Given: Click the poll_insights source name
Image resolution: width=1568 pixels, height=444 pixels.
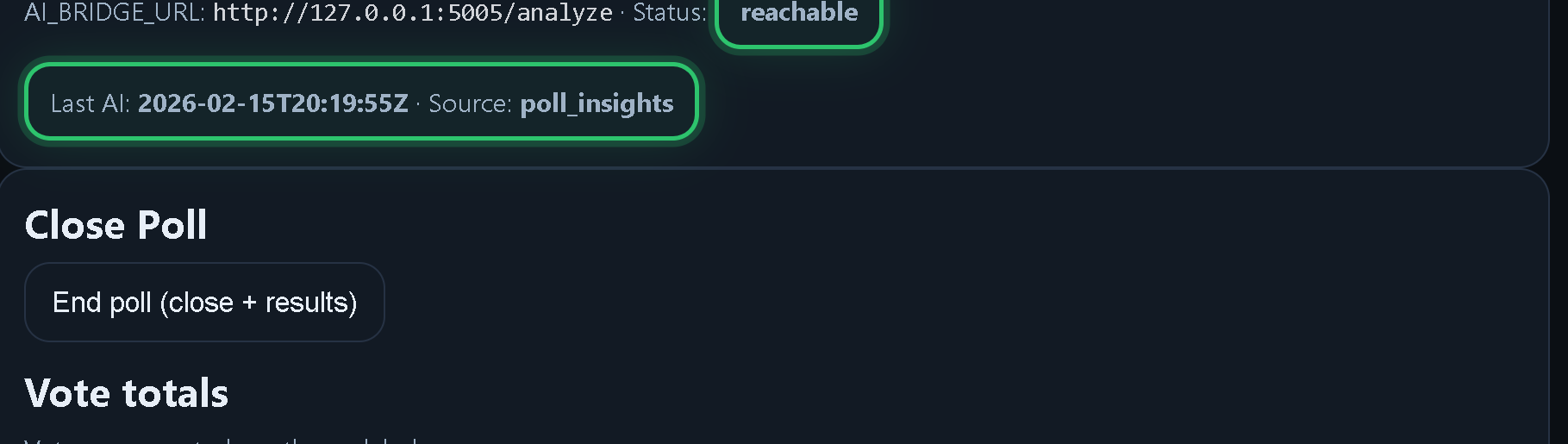Looking at the screenshot, I should 597,103.
